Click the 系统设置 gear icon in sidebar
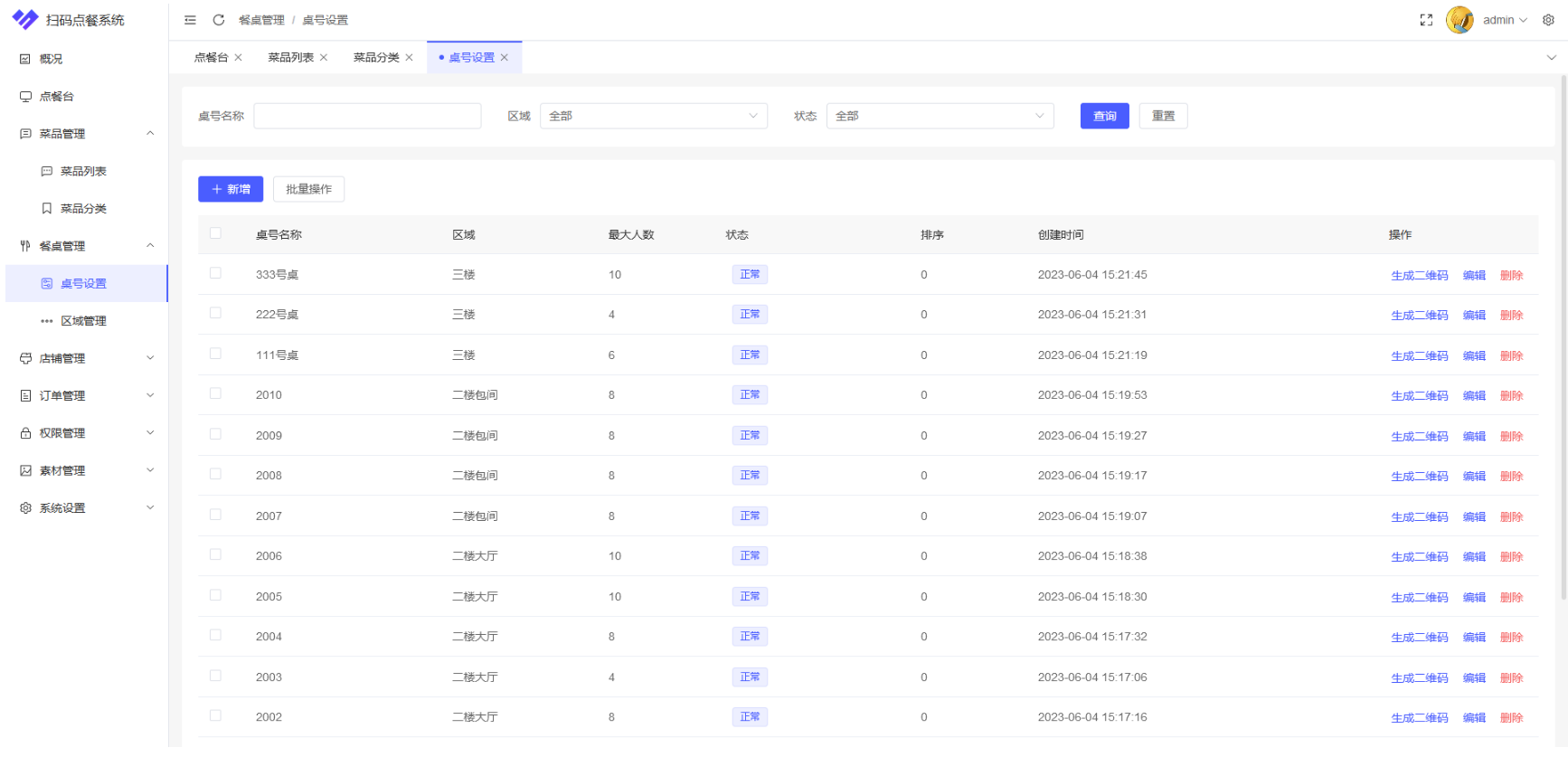The height and width of the screenshot is (776, 1568). [x=25, y=508]
